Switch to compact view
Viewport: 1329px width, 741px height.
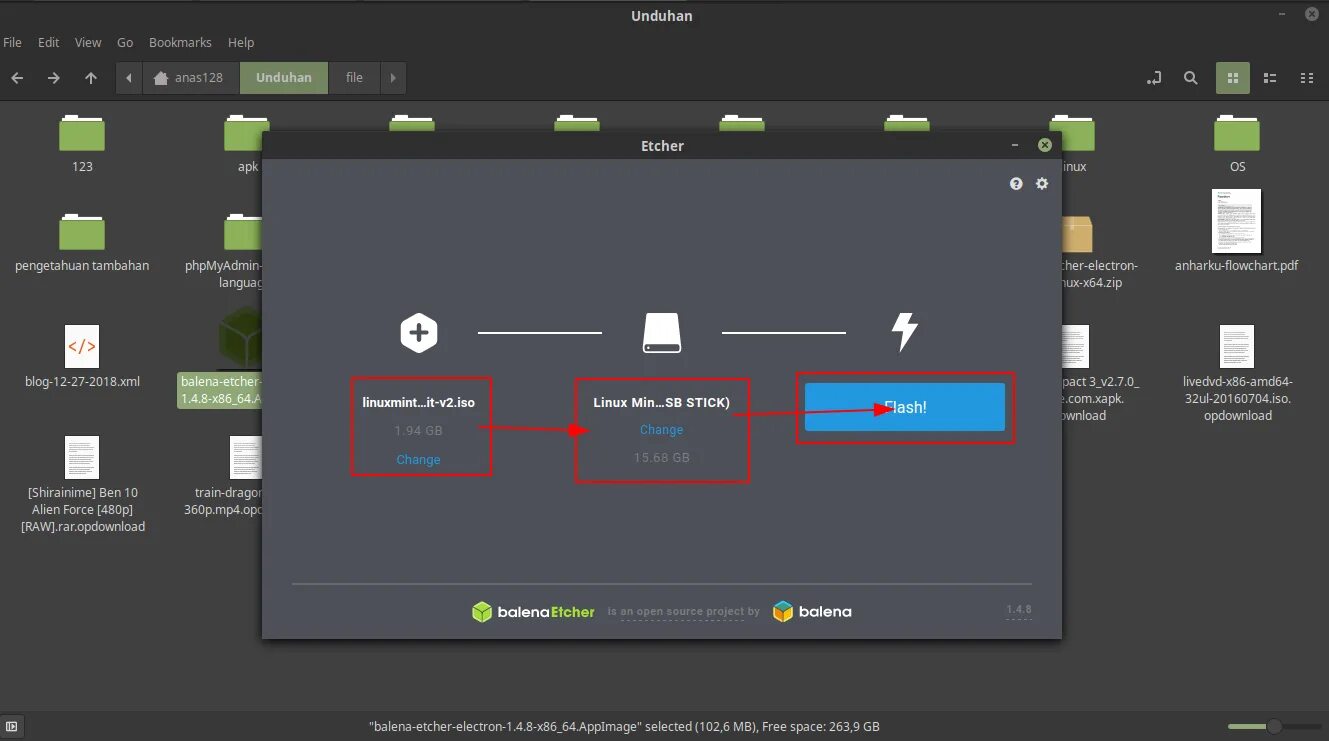pyautogui.click(x=1306, y=78)
